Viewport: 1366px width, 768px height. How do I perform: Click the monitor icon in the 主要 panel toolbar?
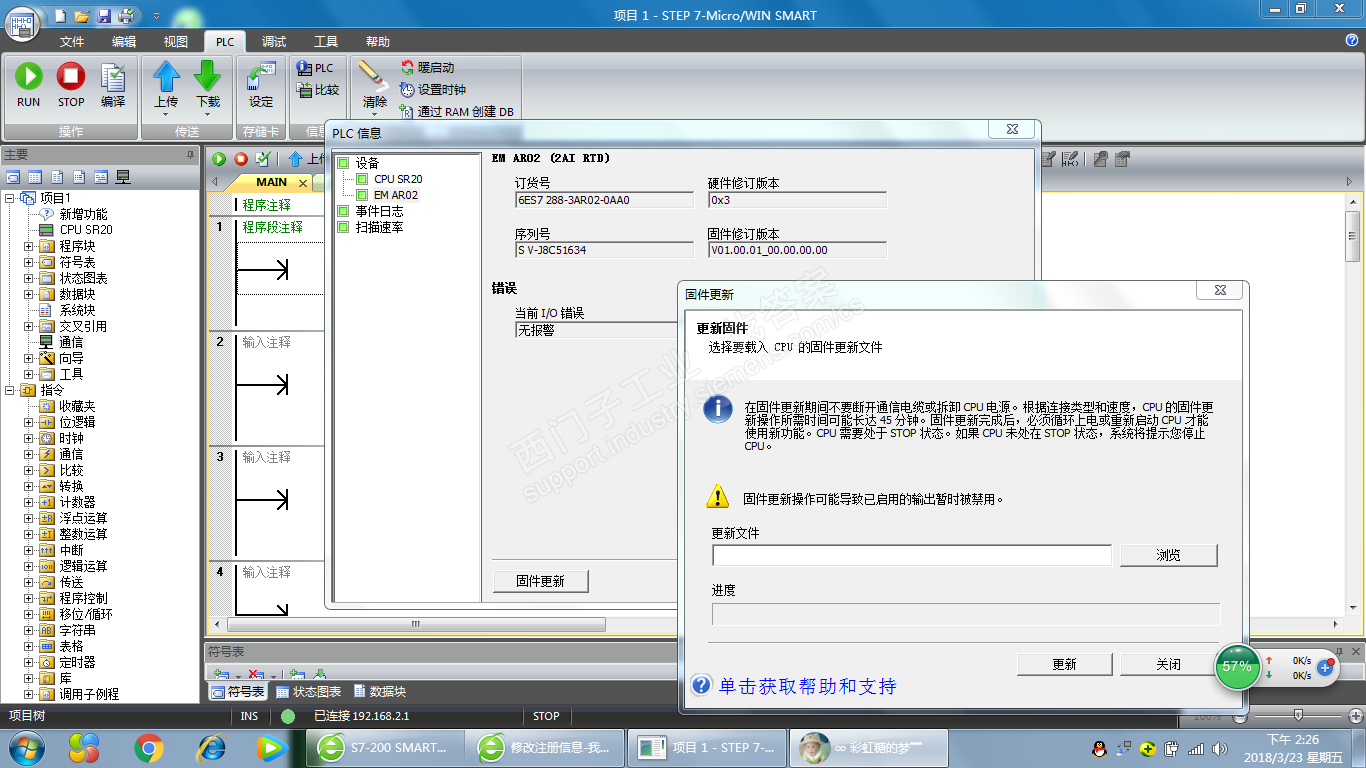[x=123, y=177]
